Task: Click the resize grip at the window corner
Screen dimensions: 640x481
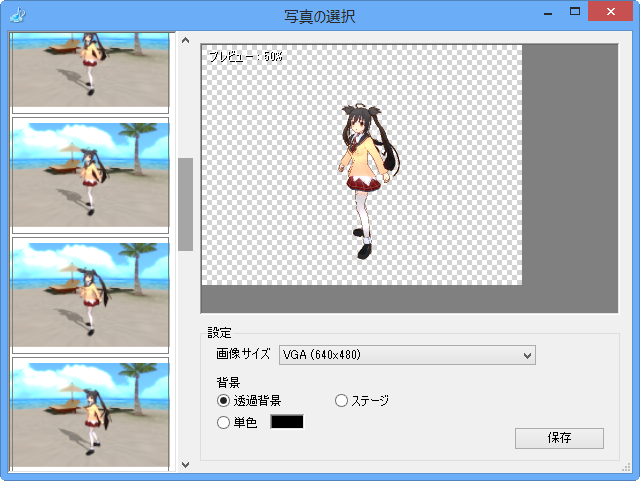Action: coord(626,468)
